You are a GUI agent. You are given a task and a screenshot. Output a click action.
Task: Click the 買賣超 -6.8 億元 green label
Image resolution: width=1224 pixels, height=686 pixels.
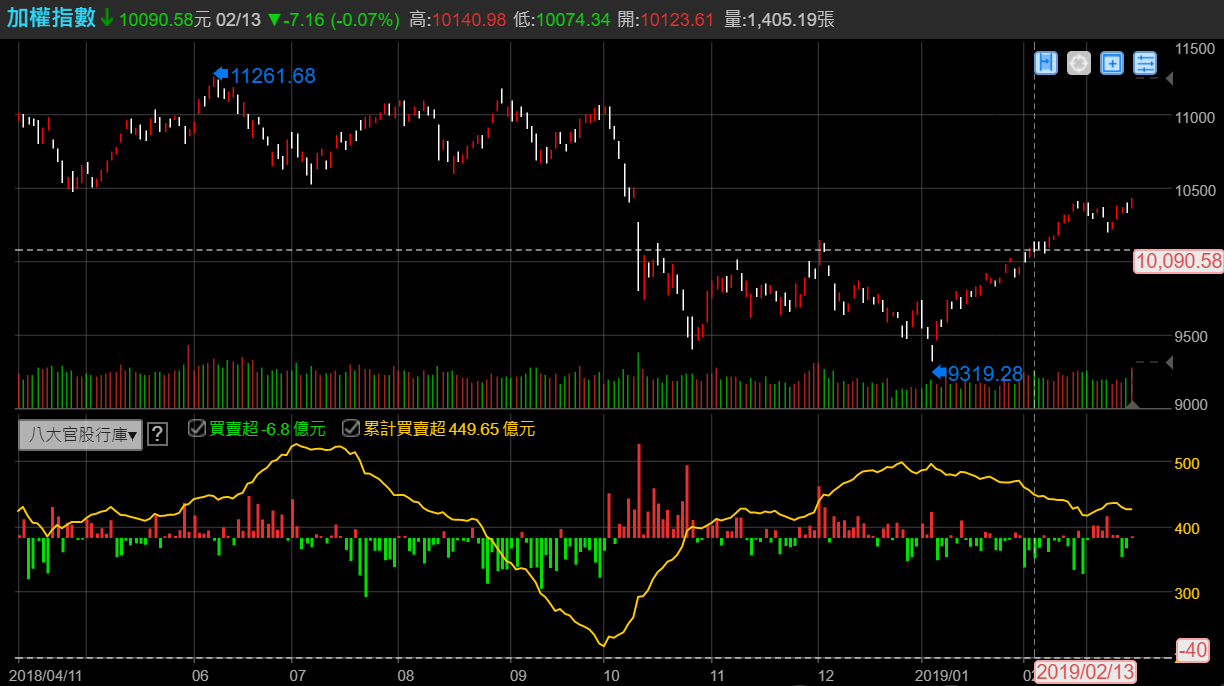point(267,429)
